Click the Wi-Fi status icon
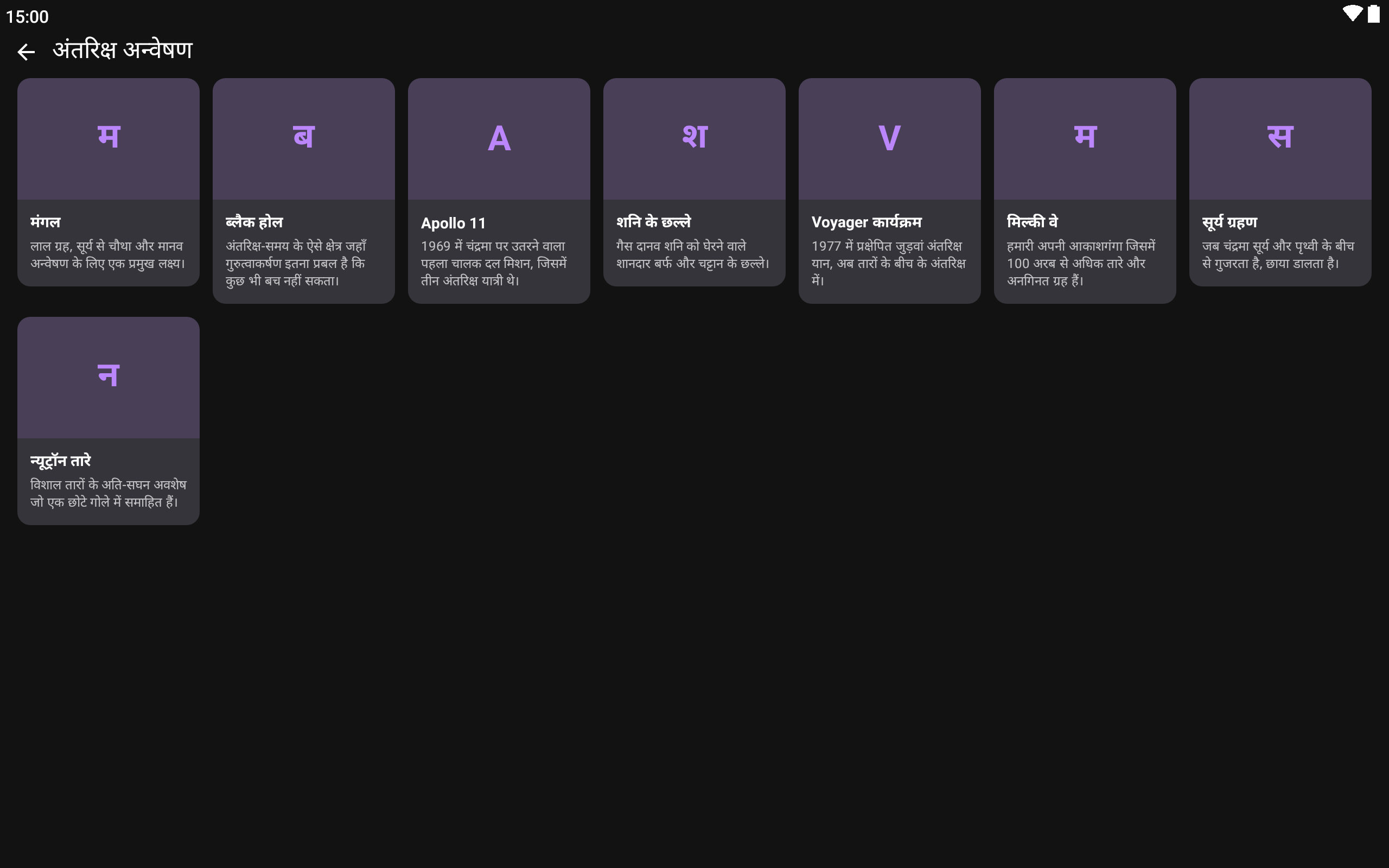The image size is (1389, 868). 1352,14
